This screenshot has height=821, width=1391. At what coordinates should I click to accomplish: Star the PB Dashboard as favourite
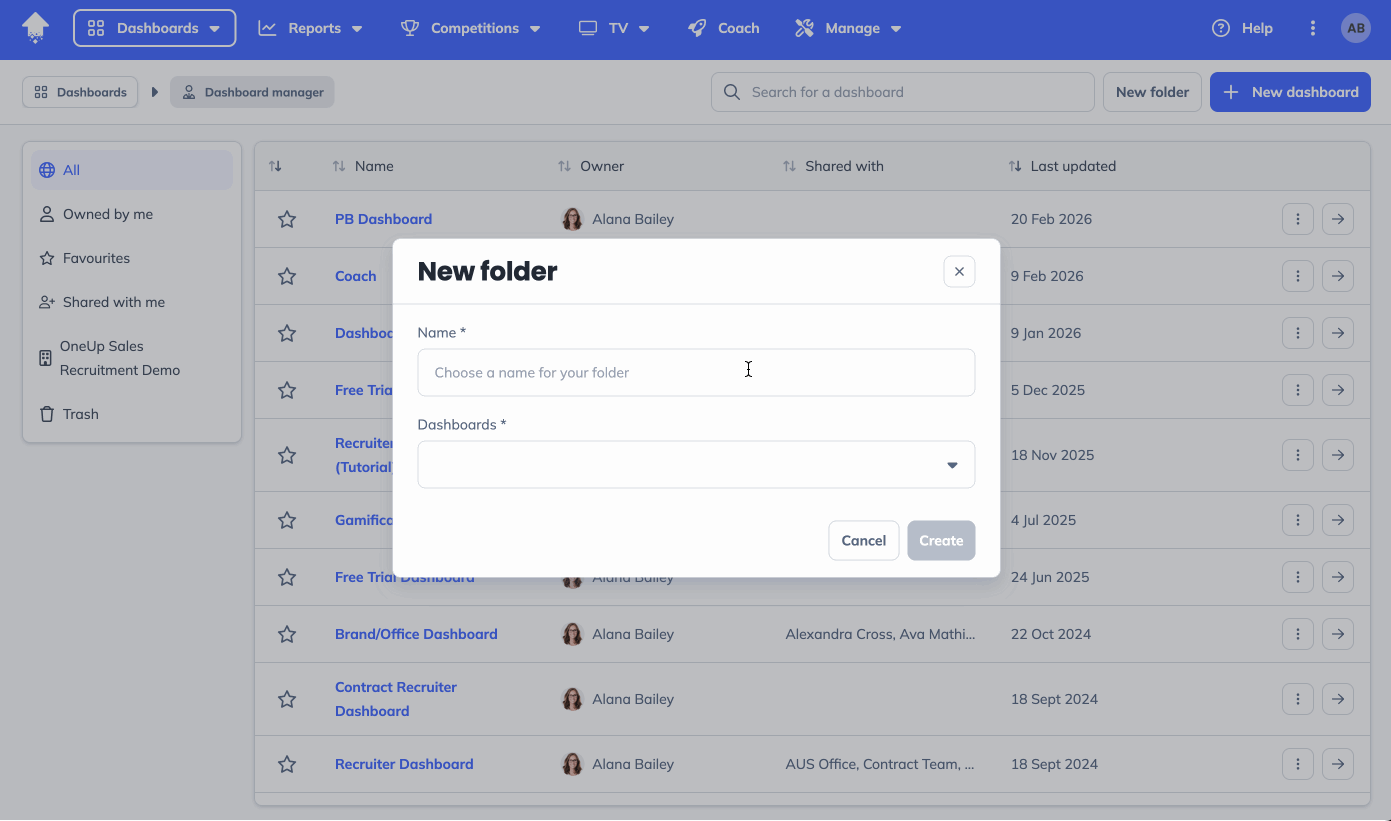(x=287, y=219)
